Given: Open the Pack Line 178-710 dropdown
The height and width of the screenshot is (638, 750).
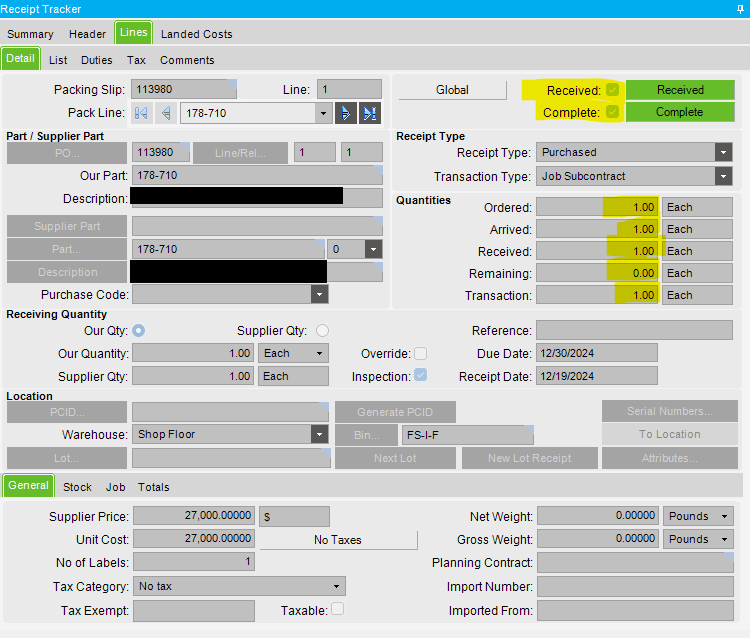Looking at the screenshot, I should pos(323,113).
